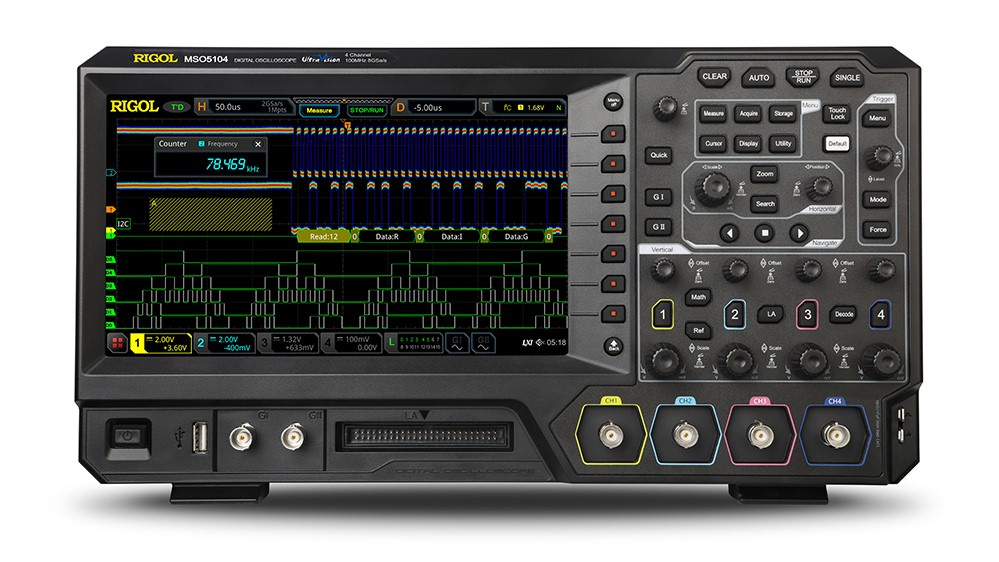Image resolution: width=999 pixels, height=562 pixels.
Task: Open the L digital channels label
Action: [x=414, y=343]
